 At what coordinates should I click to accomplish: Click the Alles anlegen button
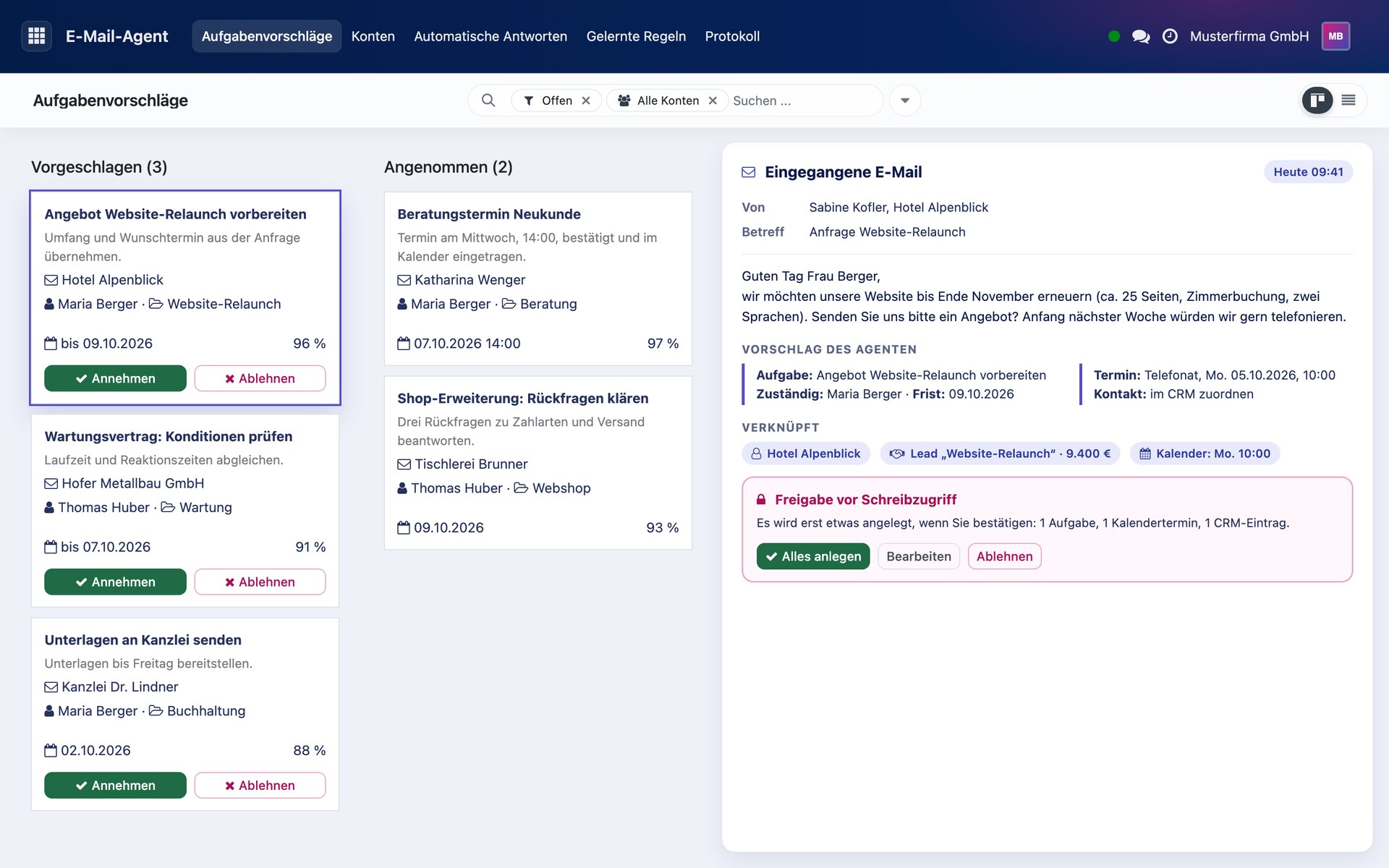(x=813, y=556)
